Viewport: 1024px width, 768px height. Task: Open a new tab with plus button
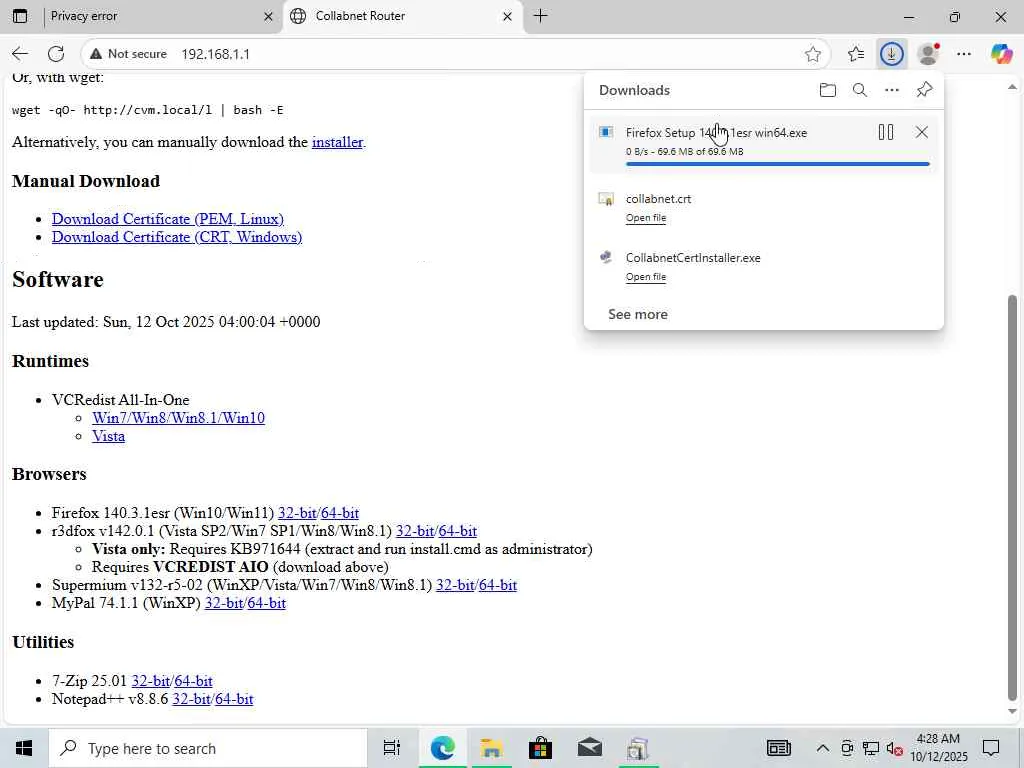coord(541,16)
